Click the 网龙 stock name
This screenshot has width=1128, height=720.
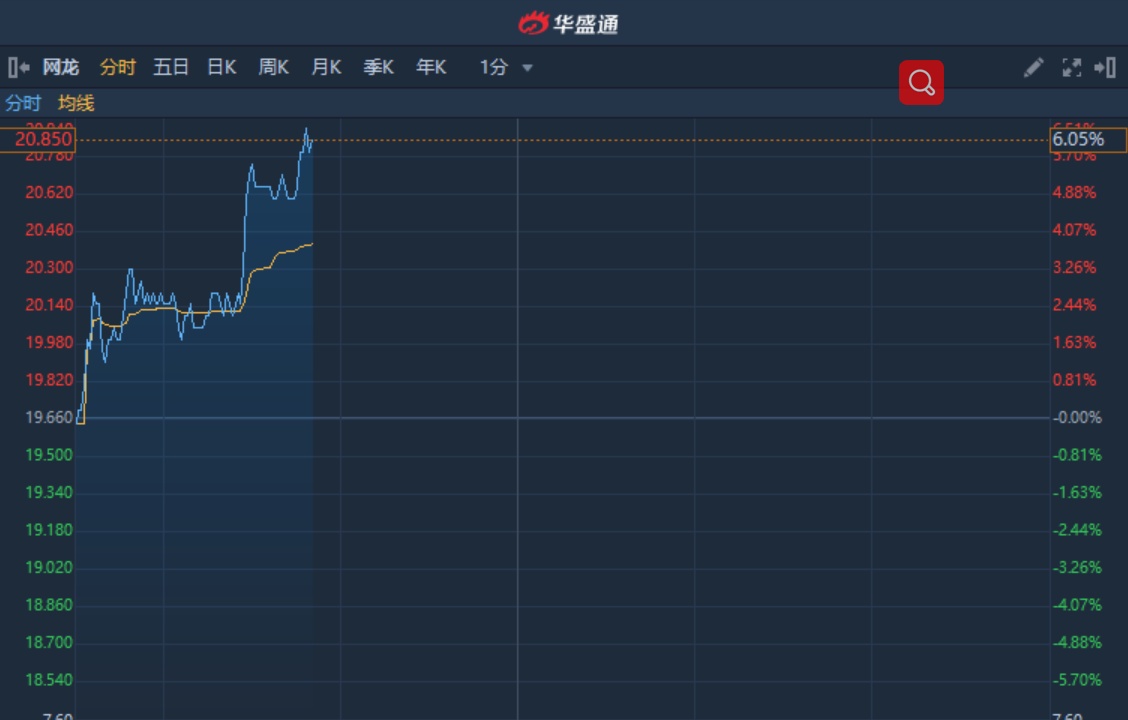click(60, 67)
